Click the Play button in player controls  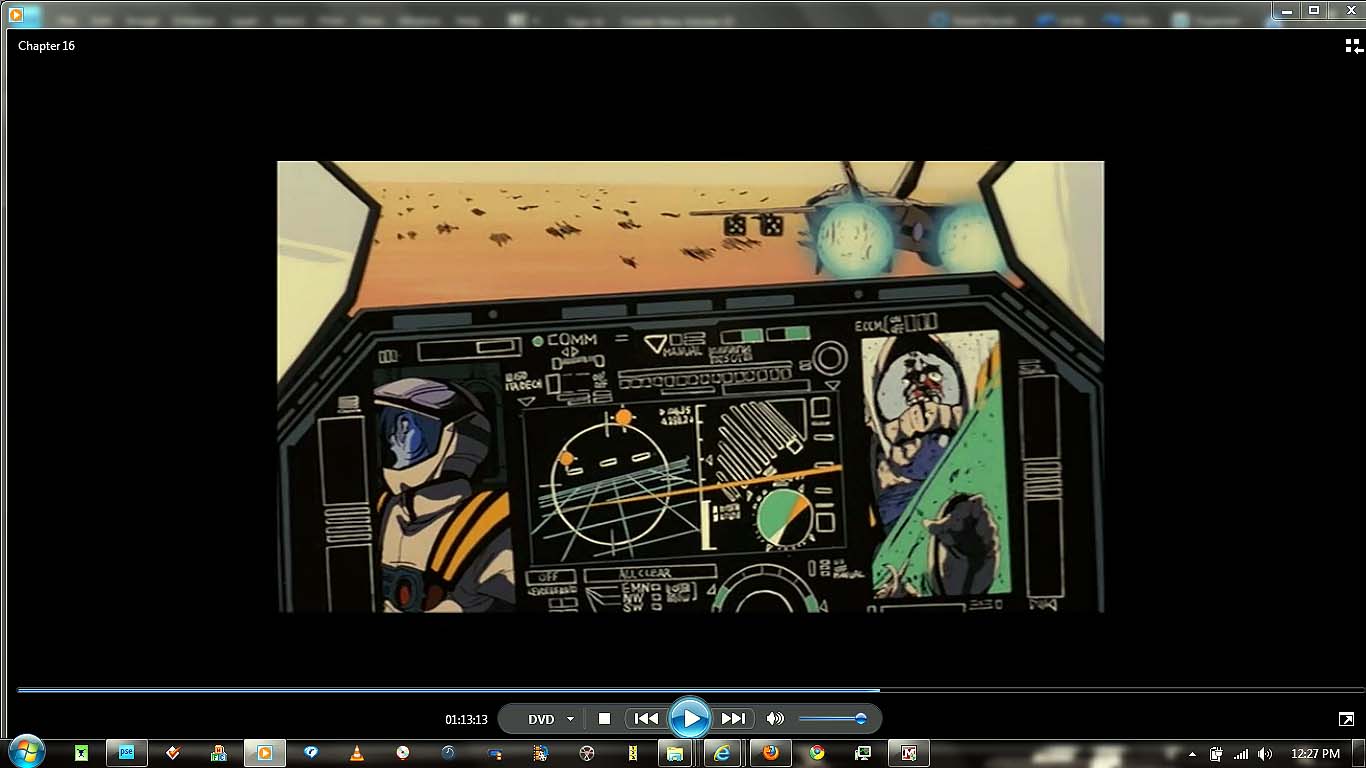coord(690,718)
